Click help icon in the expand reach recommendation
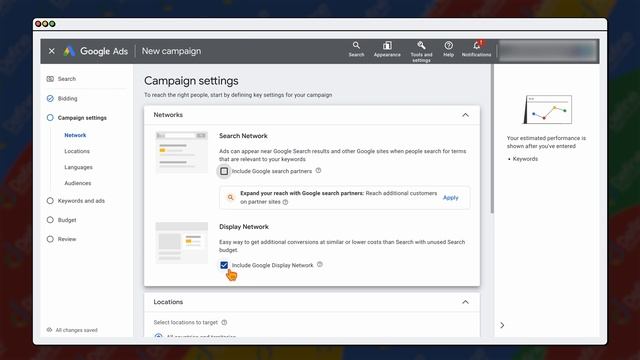640x360 pixels. [x=285, y=202]
